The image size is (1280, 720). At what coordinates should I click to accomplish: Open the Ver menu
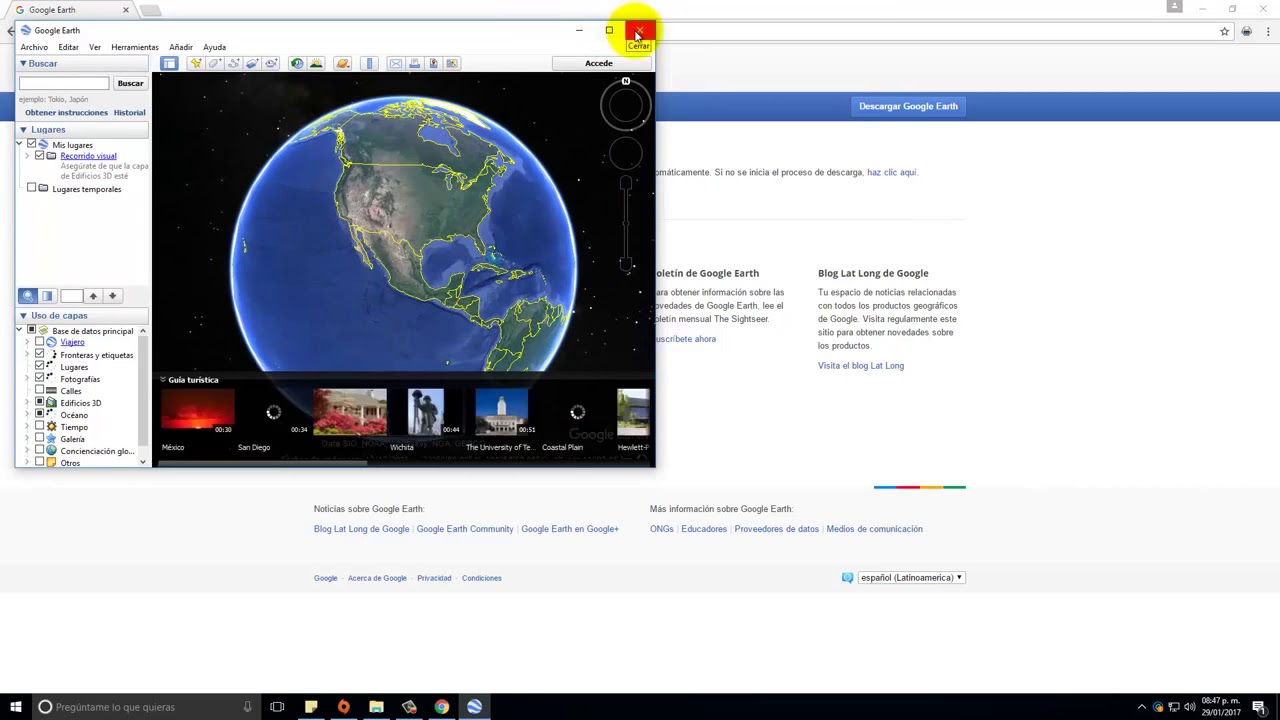95,47
